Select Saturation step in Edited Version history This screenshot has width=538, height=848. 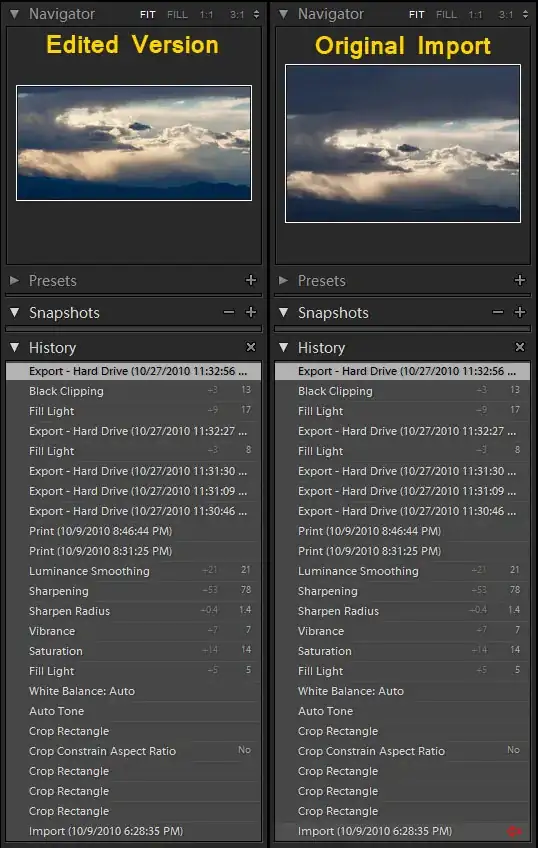pos(134,651)
